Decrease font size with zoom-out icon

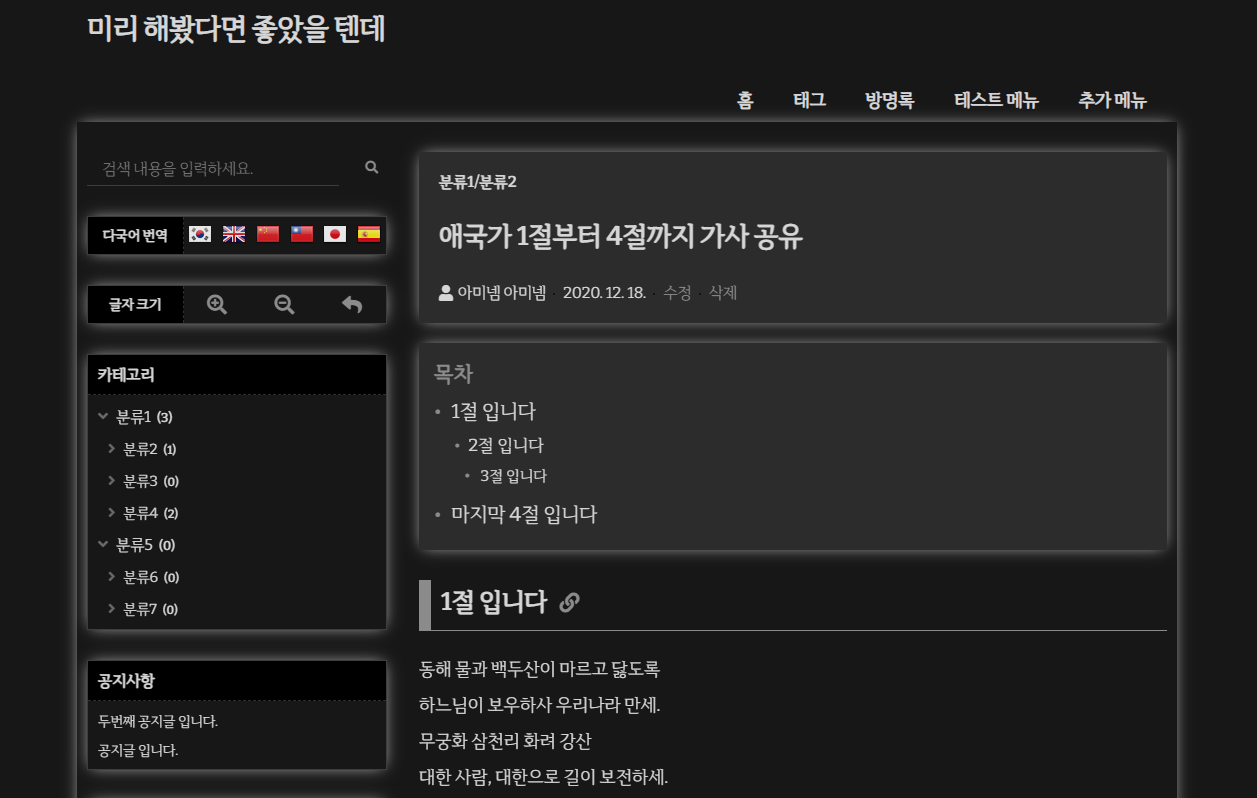pos(284,304)
